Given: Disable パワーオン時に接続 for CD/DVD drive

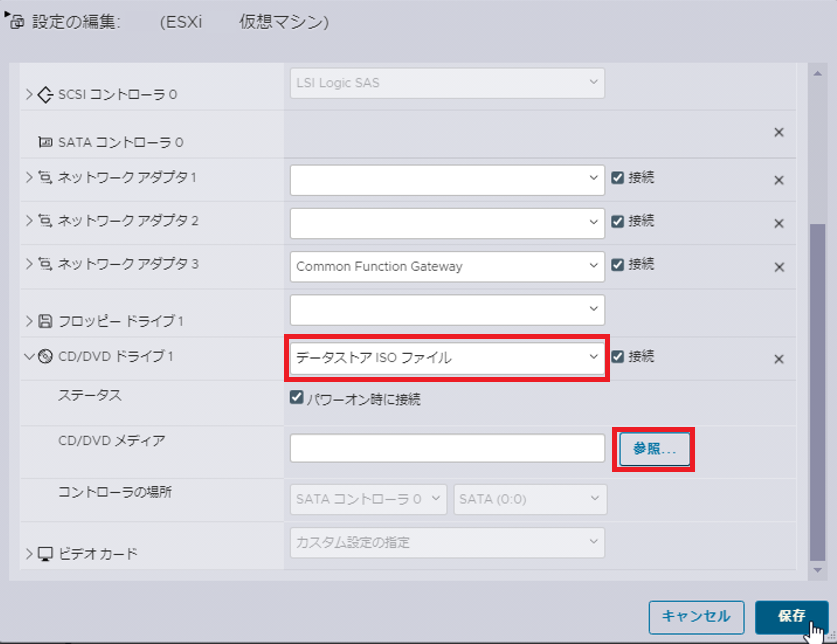Looking at the screenshot, I should coord(297,397).
